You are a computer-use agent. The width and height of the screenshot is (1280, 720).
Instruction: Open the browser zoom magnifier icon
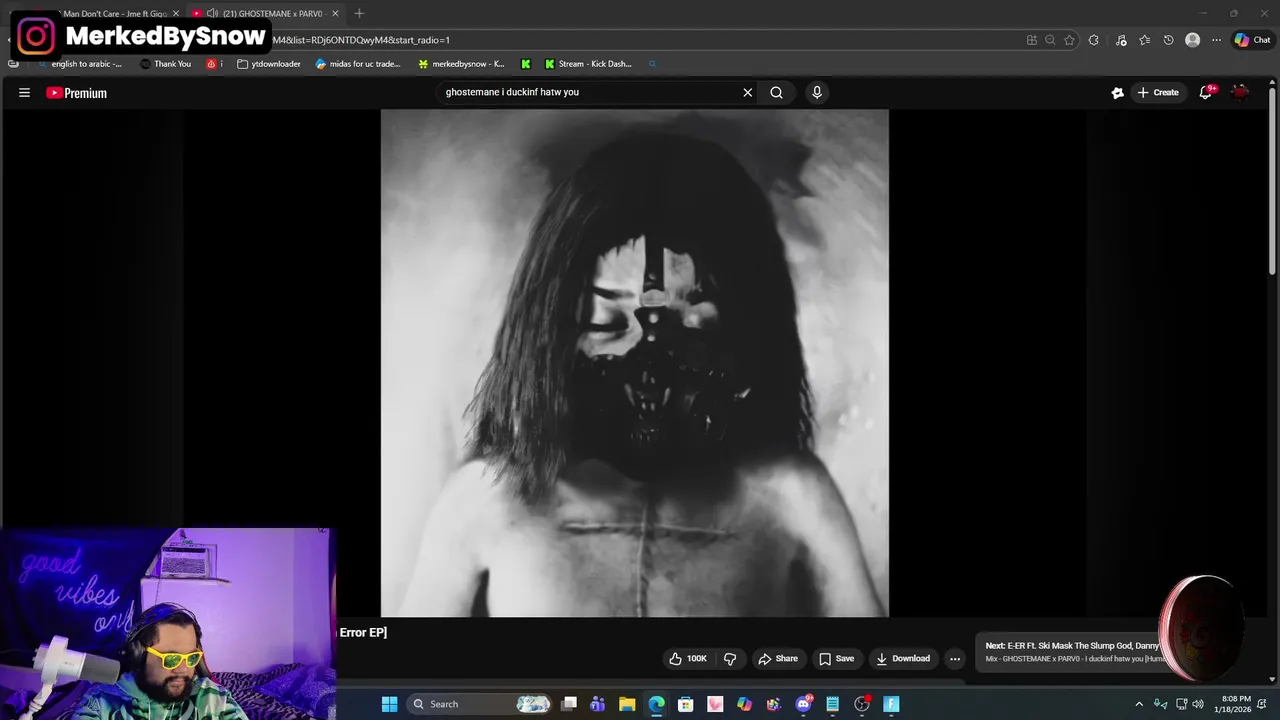coord(1050,40)
